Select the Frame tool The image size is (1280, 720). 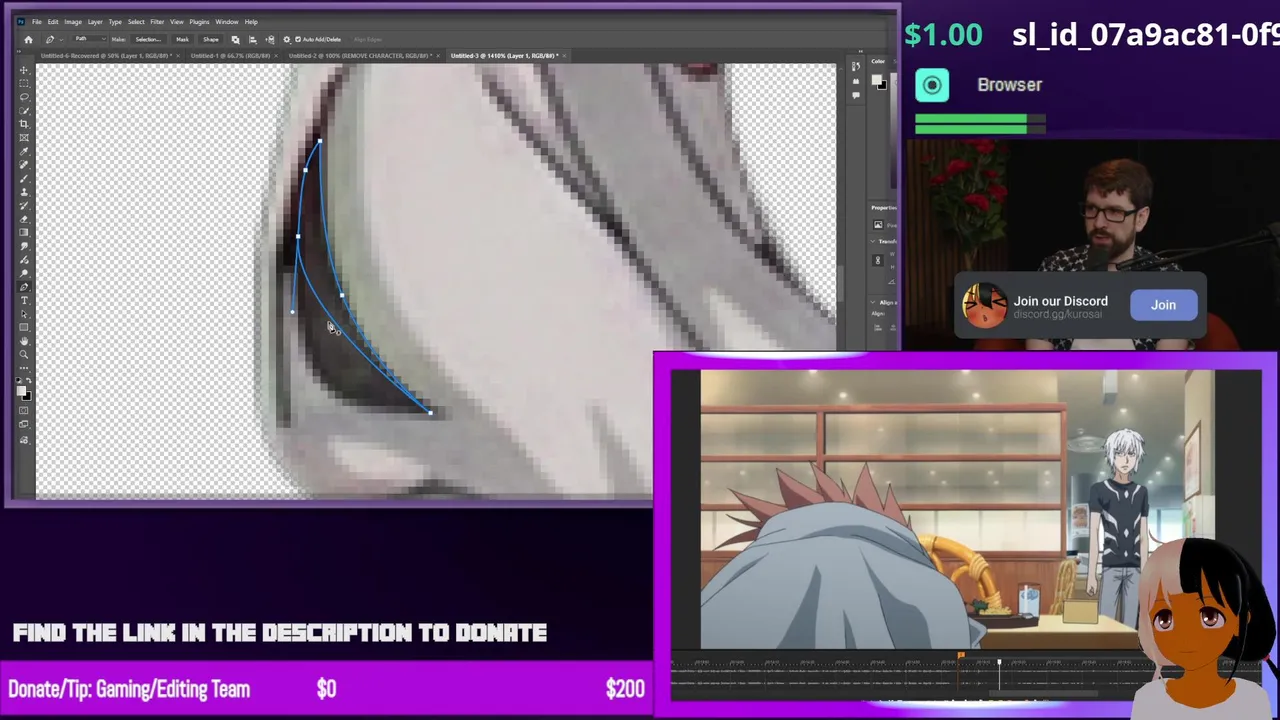pyautogui.click(x=24, y=138)
